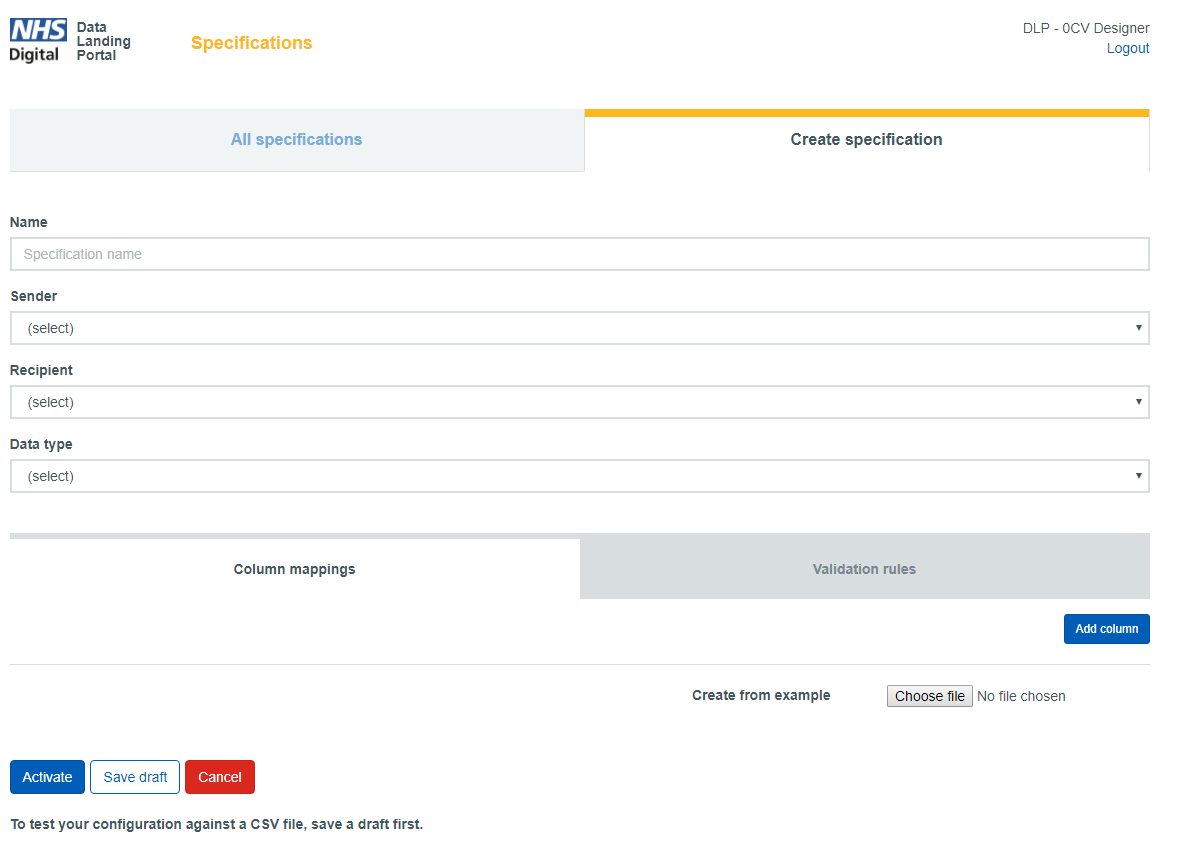Click the Recipient field label
The image size is (1189, 860).
pos(41,370)
